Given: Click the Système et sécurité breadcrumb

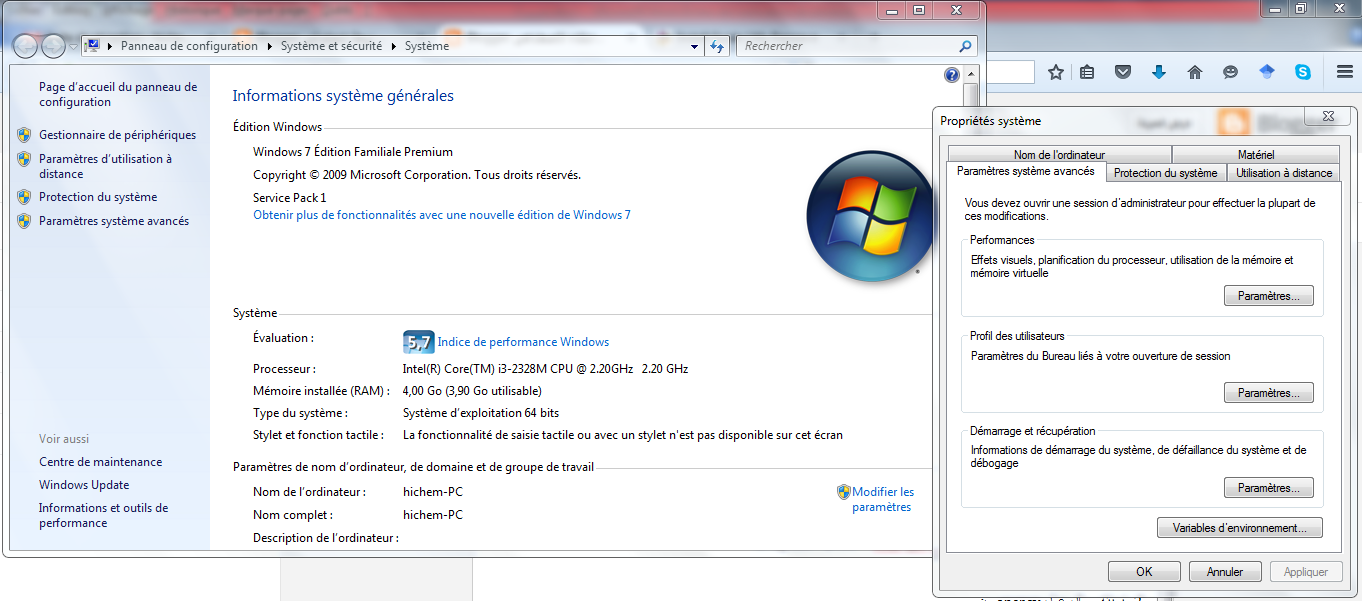Looking at the screenshot, I should 332,46.
